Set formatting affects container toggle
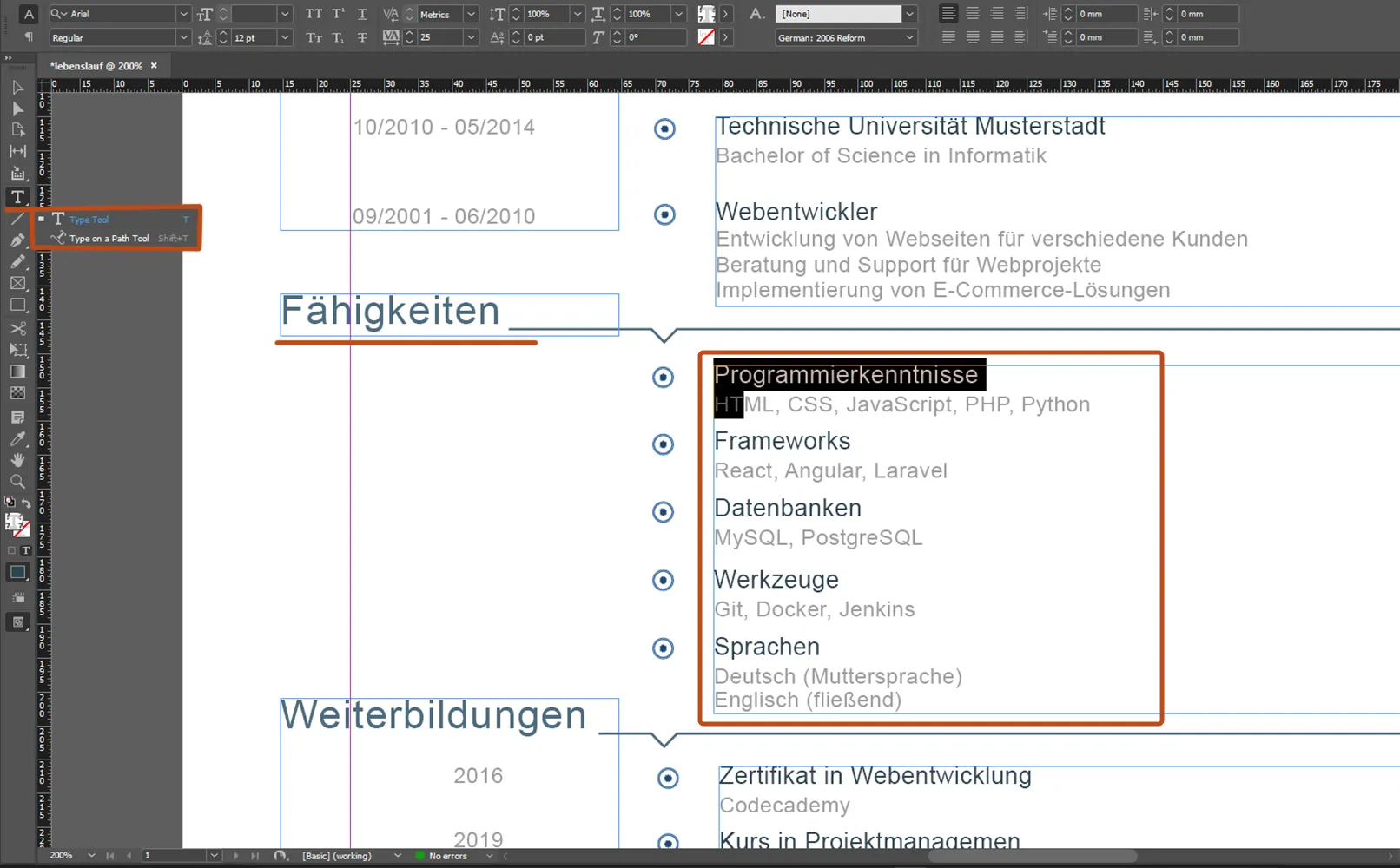This screenshot has height=868, width=1400. [11, 550]
